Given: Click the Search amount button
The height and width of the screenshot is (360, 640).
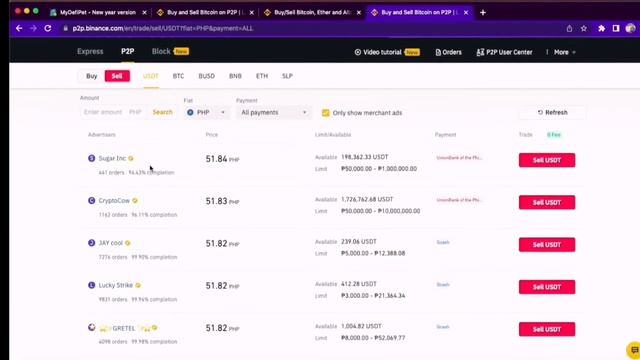Looking at the screenshot, I should click(162, 112).
